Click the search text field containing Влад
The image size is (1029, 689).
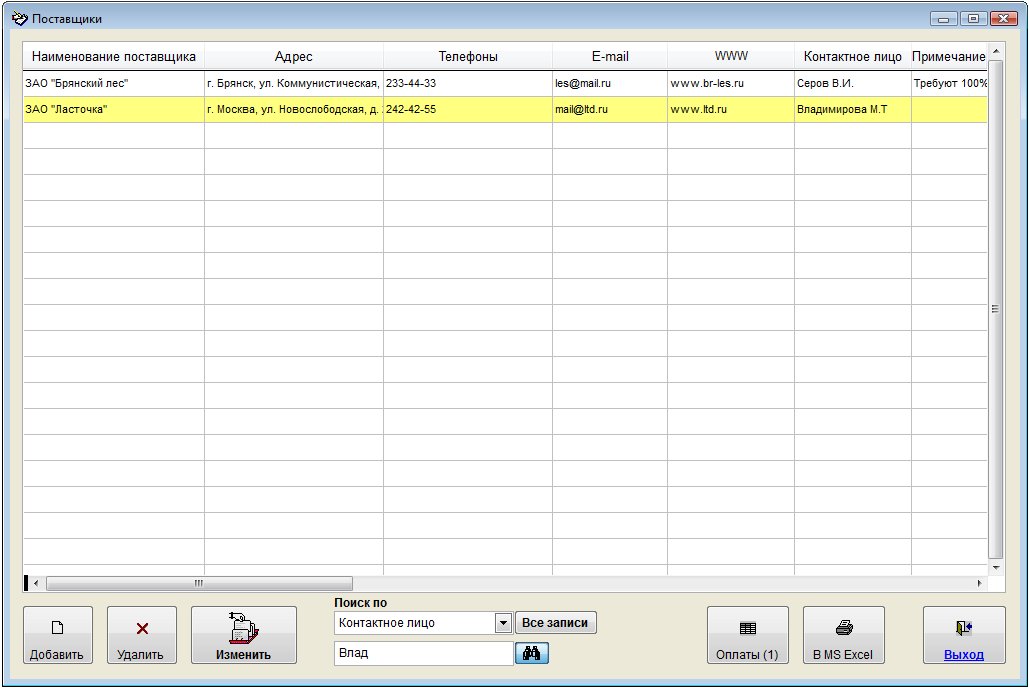coord(423,653)
